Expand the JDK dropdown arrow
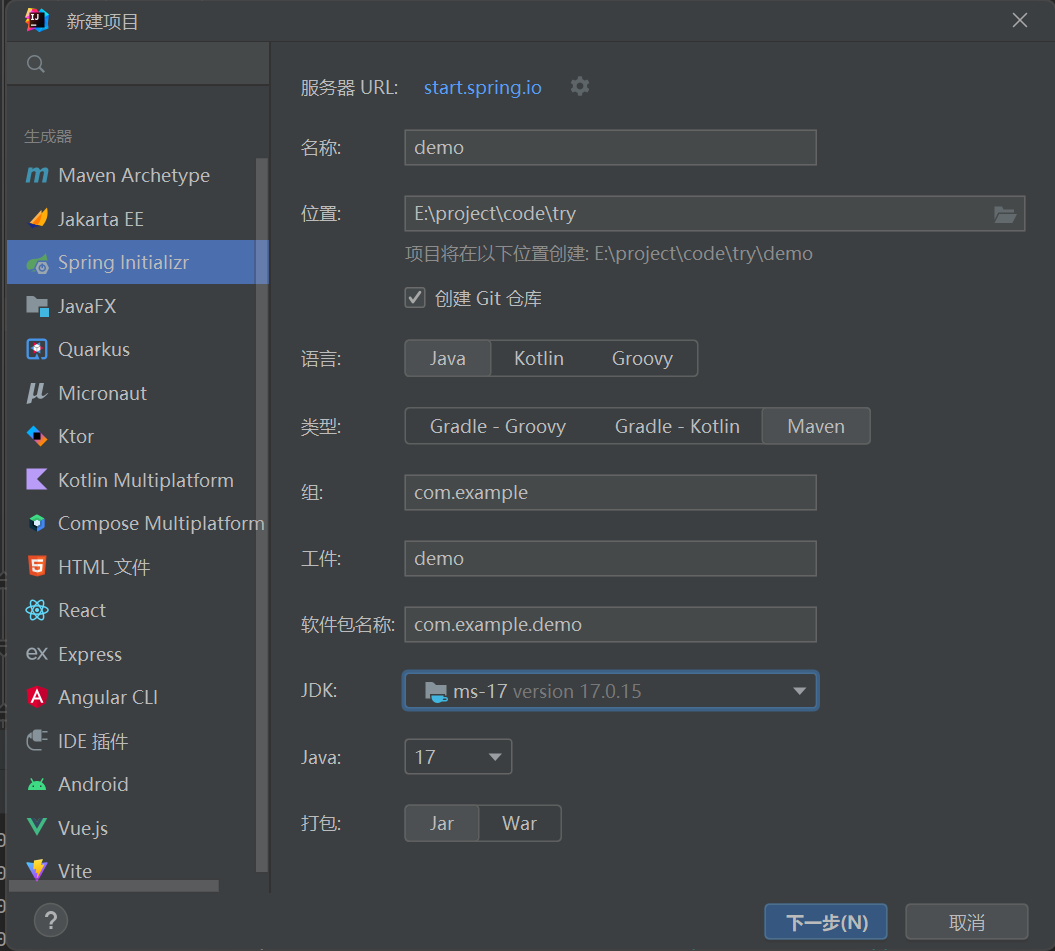 click(799, 691)
